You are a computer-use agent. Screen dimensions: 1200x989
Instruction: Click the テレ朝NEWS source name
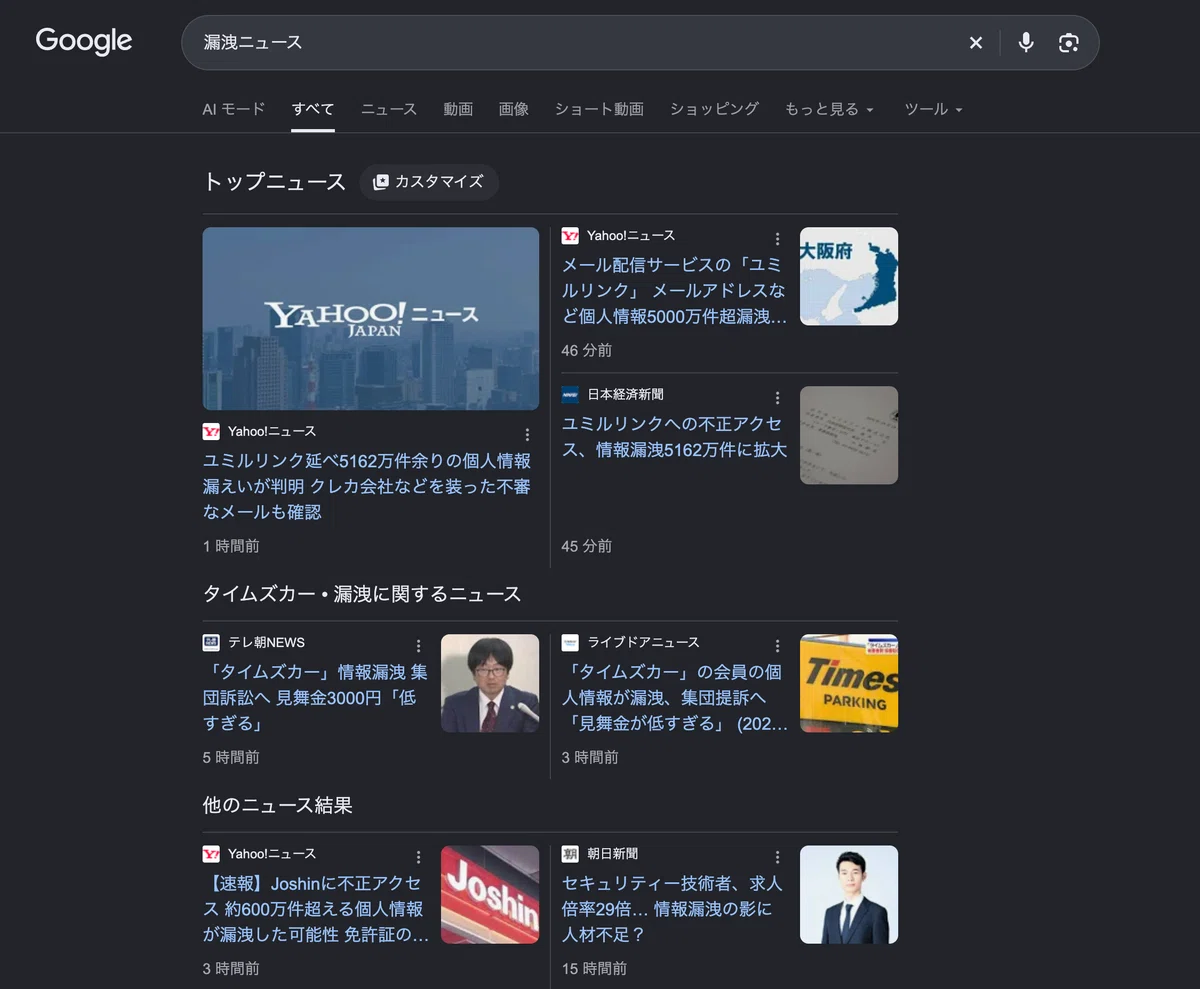click(x=266, y=642)
